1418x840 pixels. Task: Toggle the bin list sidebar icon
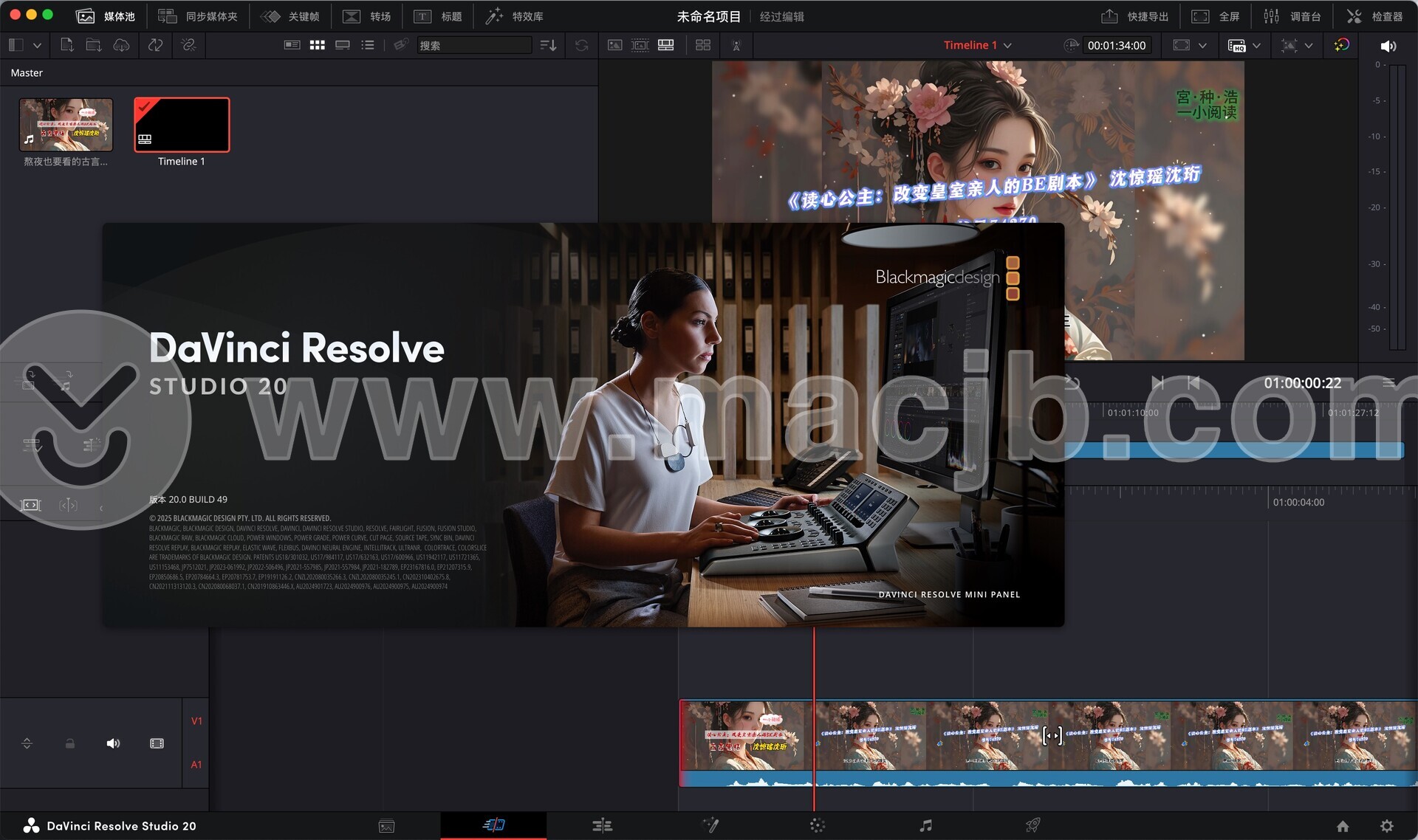[x=16, y=45]
